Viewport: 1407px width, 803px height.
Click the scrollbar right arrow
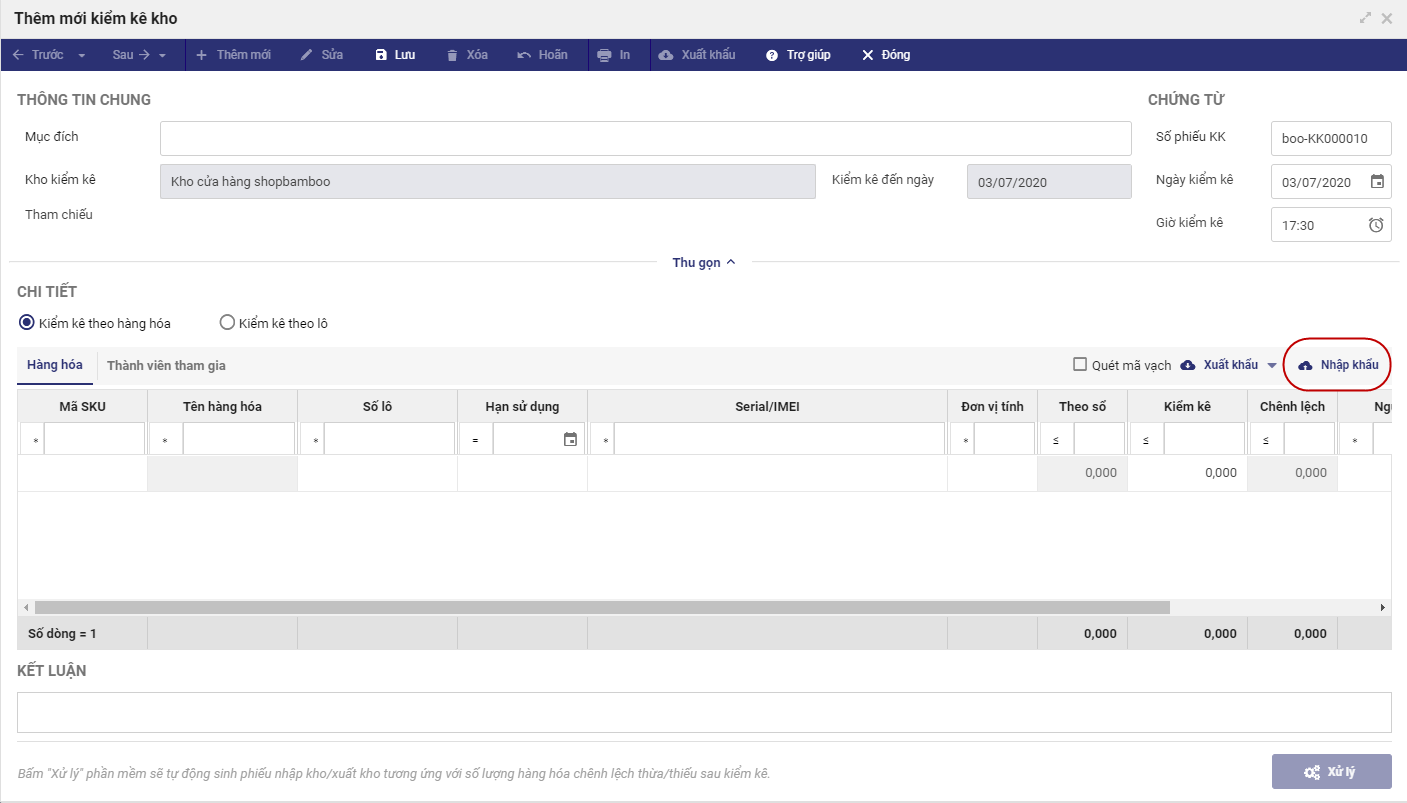tap(1383, 607)
